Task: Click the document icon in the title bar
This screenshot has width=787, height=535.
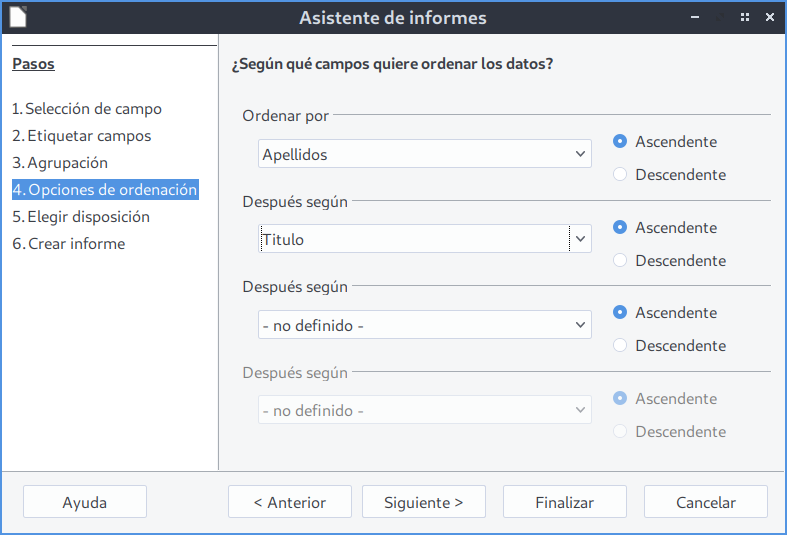Action: (x=17, y=17)
